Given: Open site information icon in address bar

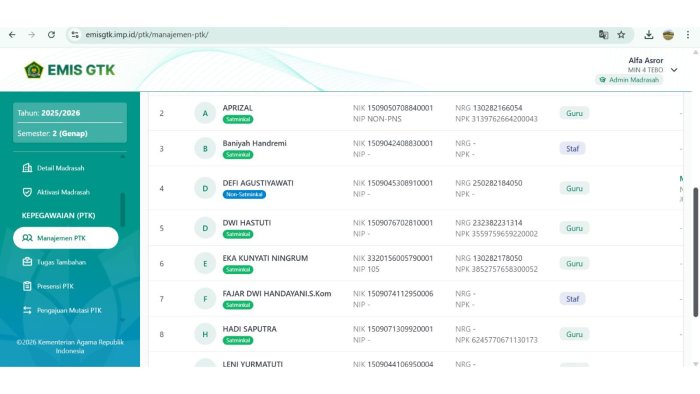Looking at the screenshot, I should click(75, 34).
